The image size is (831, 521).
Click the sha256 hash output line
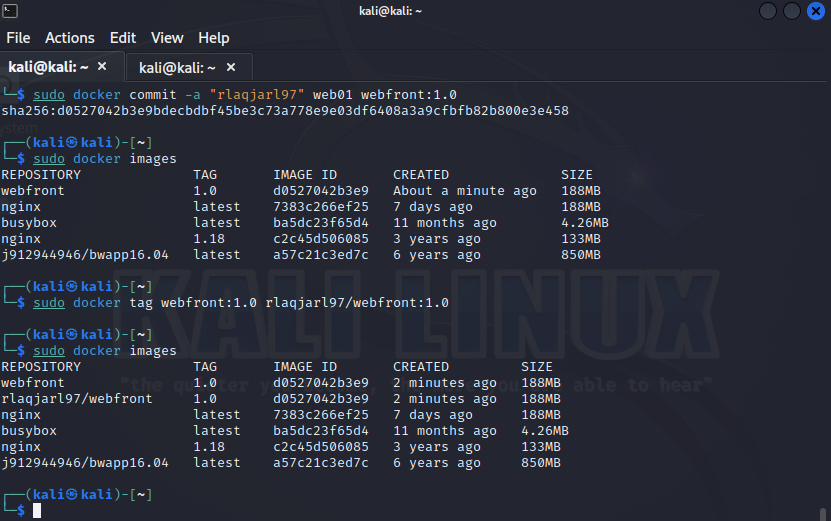285,111
